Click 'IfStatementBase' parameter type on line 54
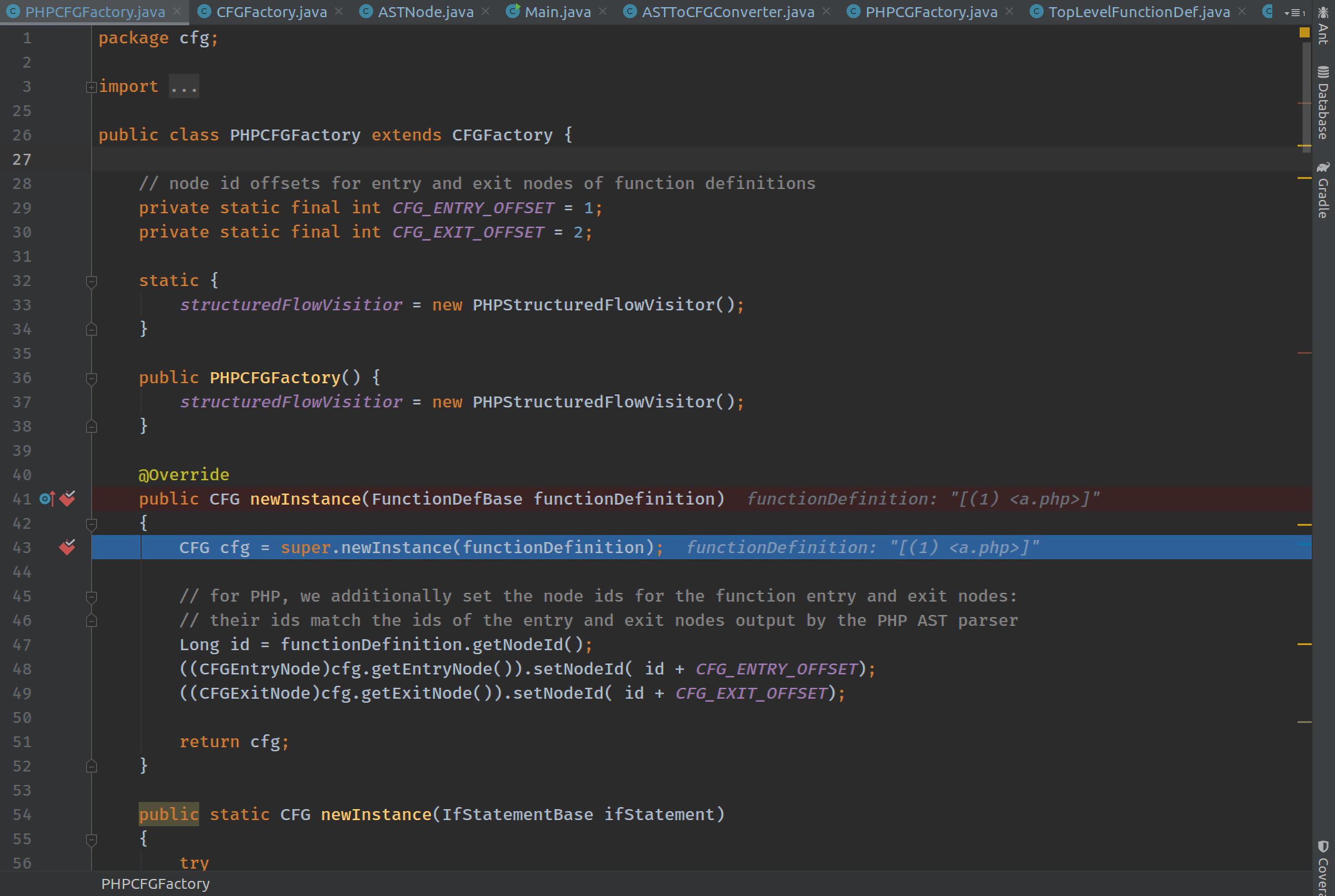The height and width of the screenshot is (896, 1335). click(517, 814)
